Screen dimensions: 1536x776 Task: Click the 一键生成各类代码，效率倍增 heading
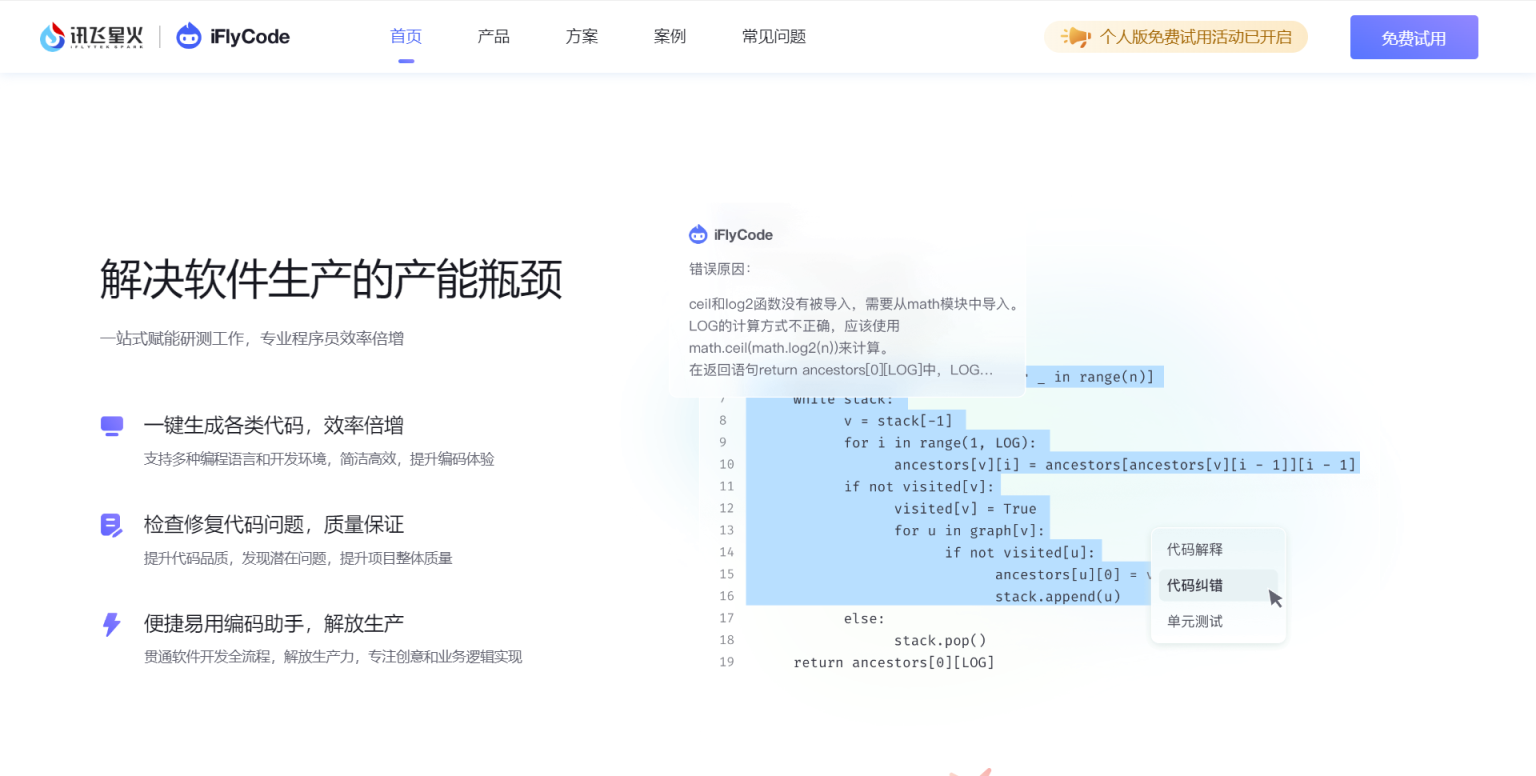coord(274,425)
